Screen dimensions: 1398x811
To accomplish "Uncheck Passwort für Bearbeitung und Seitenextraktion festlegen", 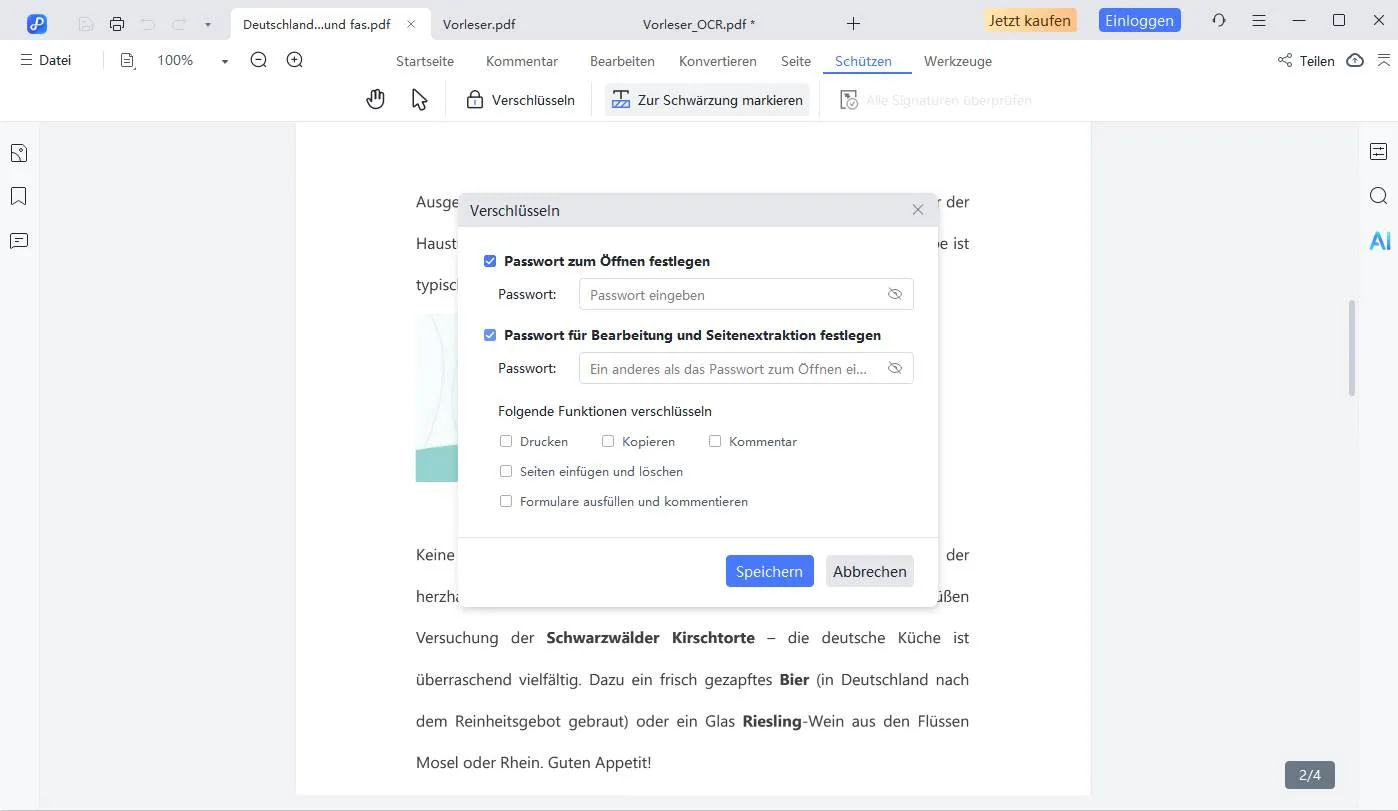I will click(490, 335).
